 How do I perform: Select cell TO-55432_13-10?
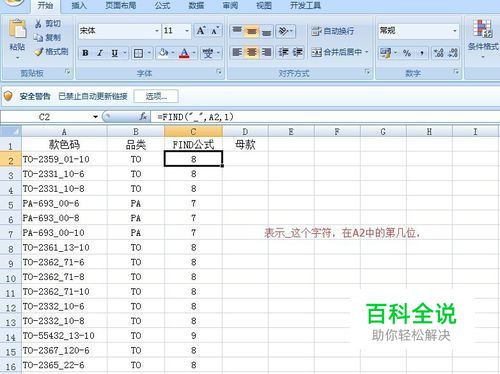click(x=64, y=336)
